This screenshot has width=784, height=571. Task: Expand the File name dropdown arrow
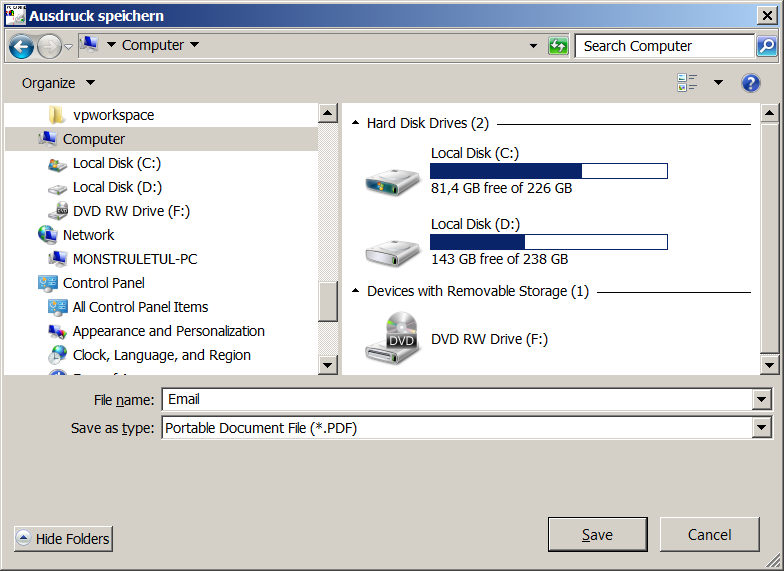coord(762,400)
